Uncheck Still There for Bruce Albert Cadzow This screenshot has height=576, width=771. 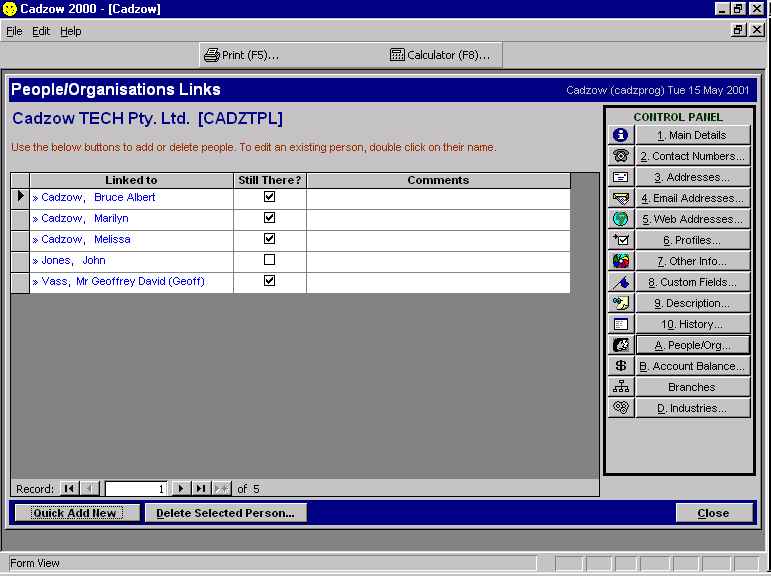pos(269,197)
